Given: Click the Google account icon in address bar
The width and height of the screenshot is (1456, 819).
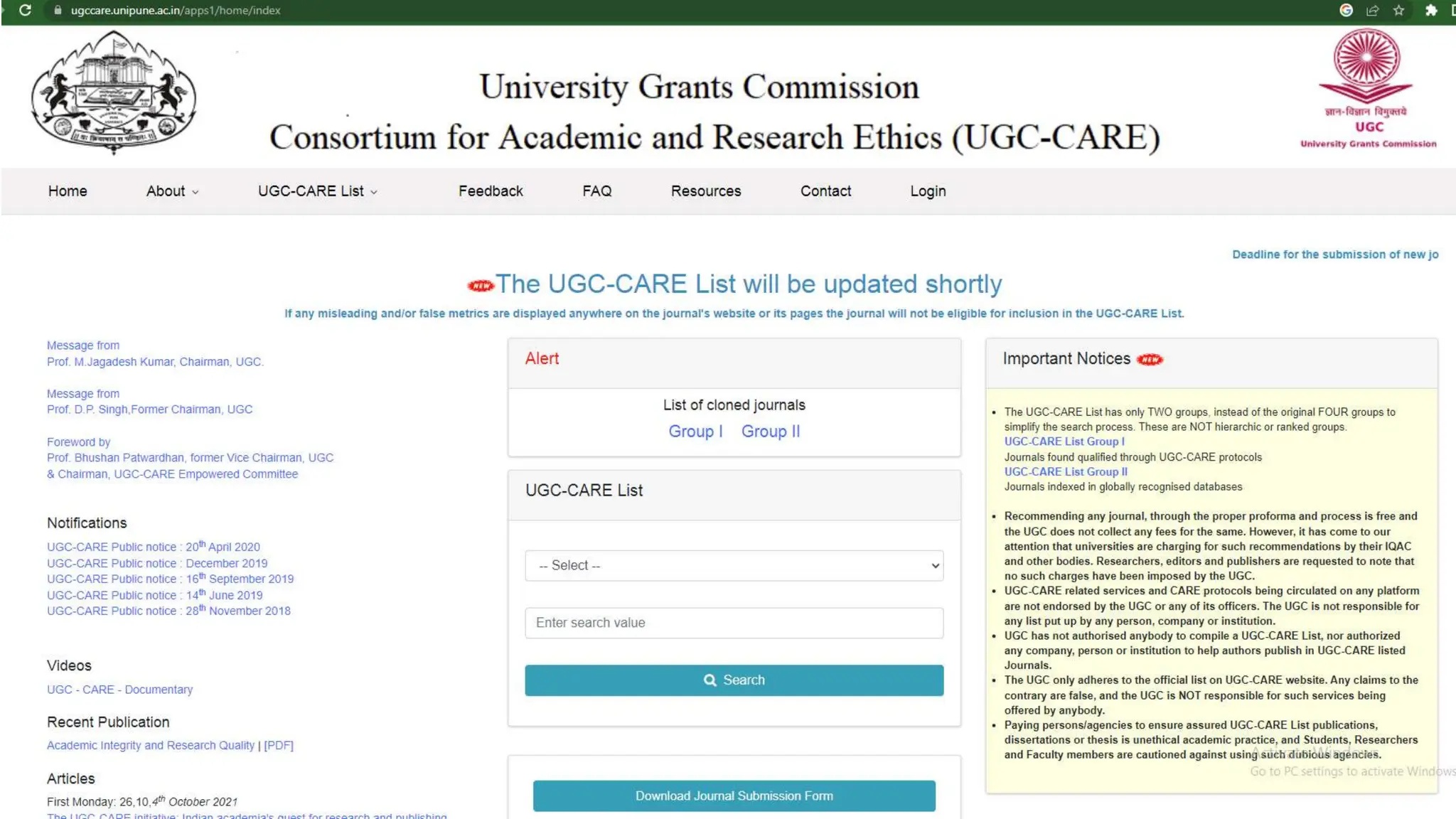Looking at the screenshot, I should pyautogui.click(x=1346, y=10).
